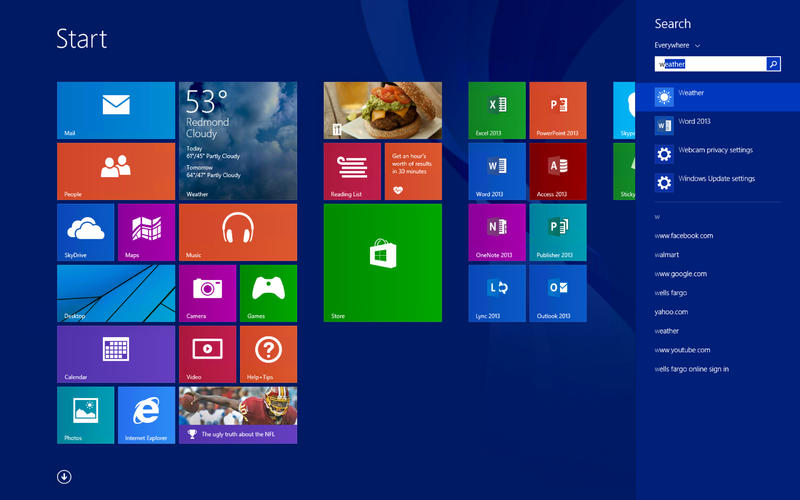800x500 pixels.
Task: Expand the Everywhere search scope dropdown
Action: coord(678,45)
